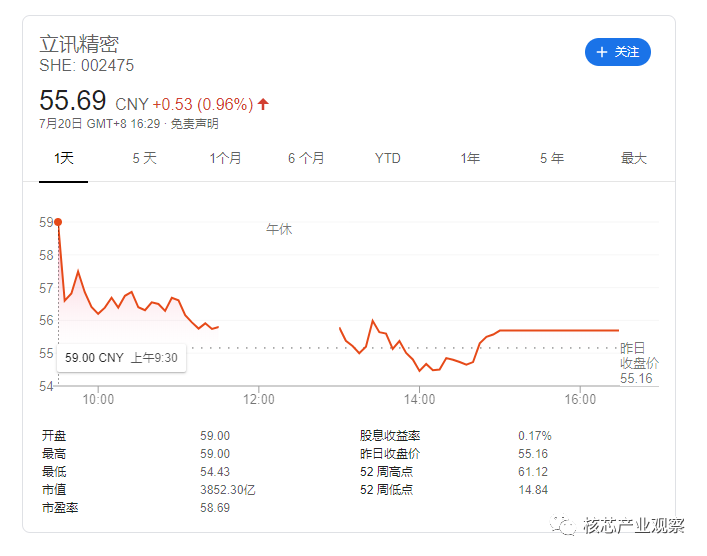Click the WeChat logo watermark icon

click(x=562, y=524)
